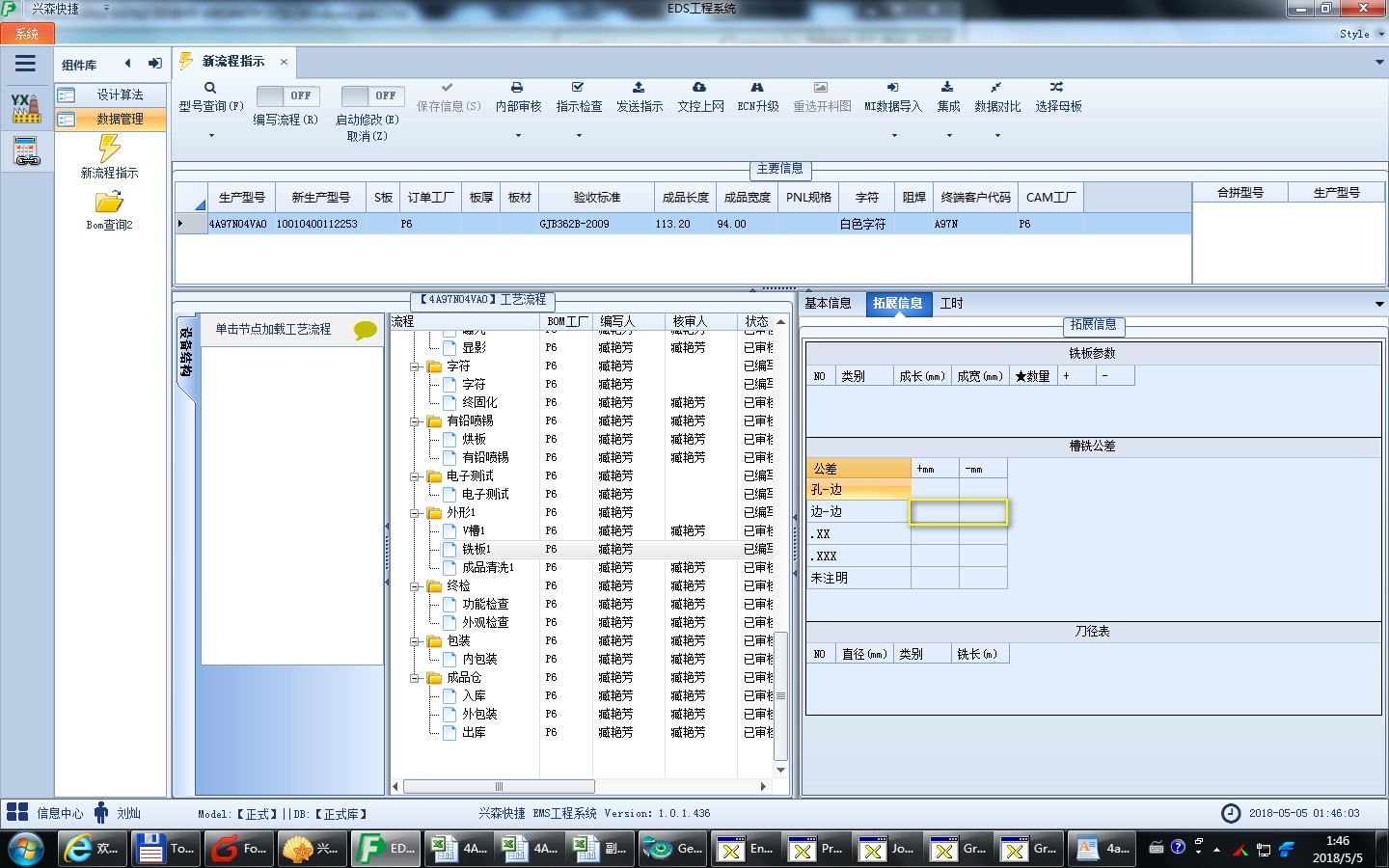Screen dimensions: 1389x868
Task: Click the + column header in 铣板参数
Action: tap(1076, 376)
